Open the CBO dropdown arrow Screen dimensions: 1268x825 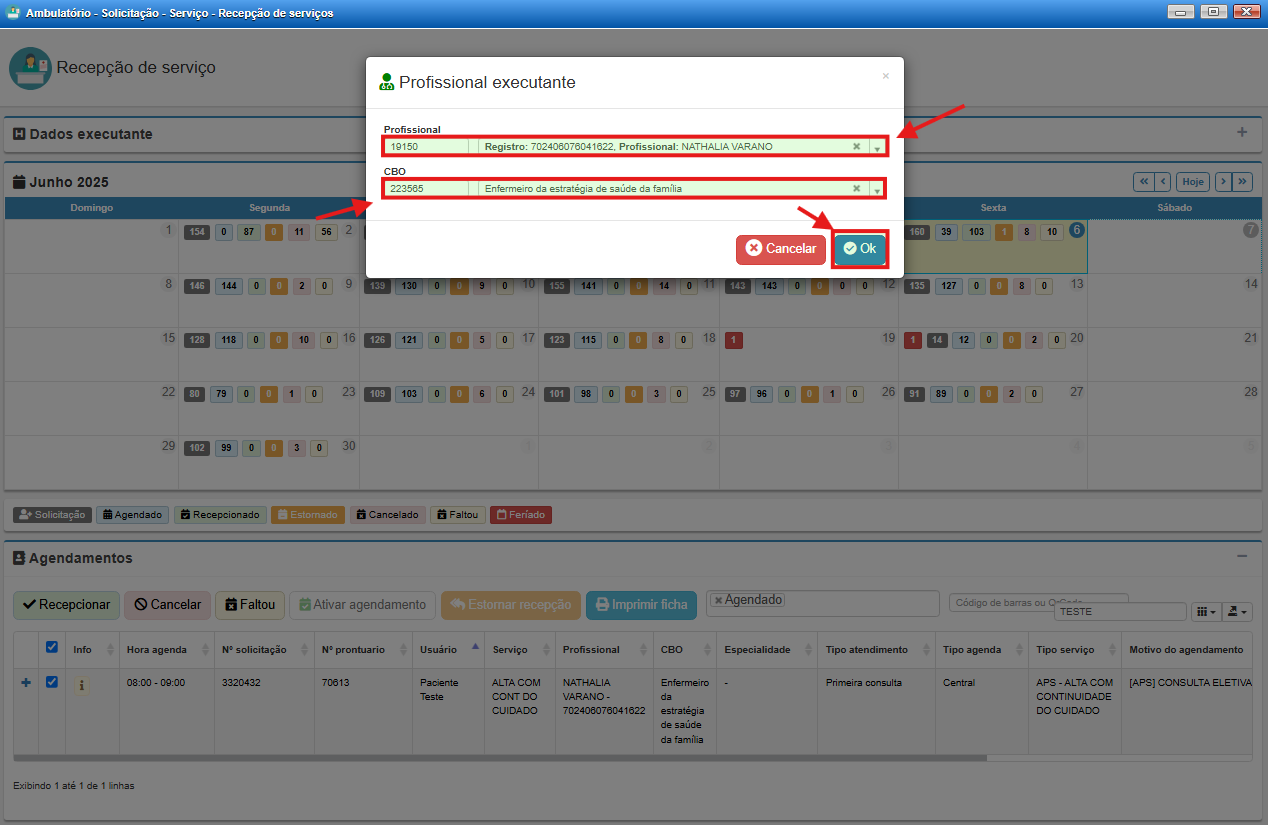(x=877, y=189)
